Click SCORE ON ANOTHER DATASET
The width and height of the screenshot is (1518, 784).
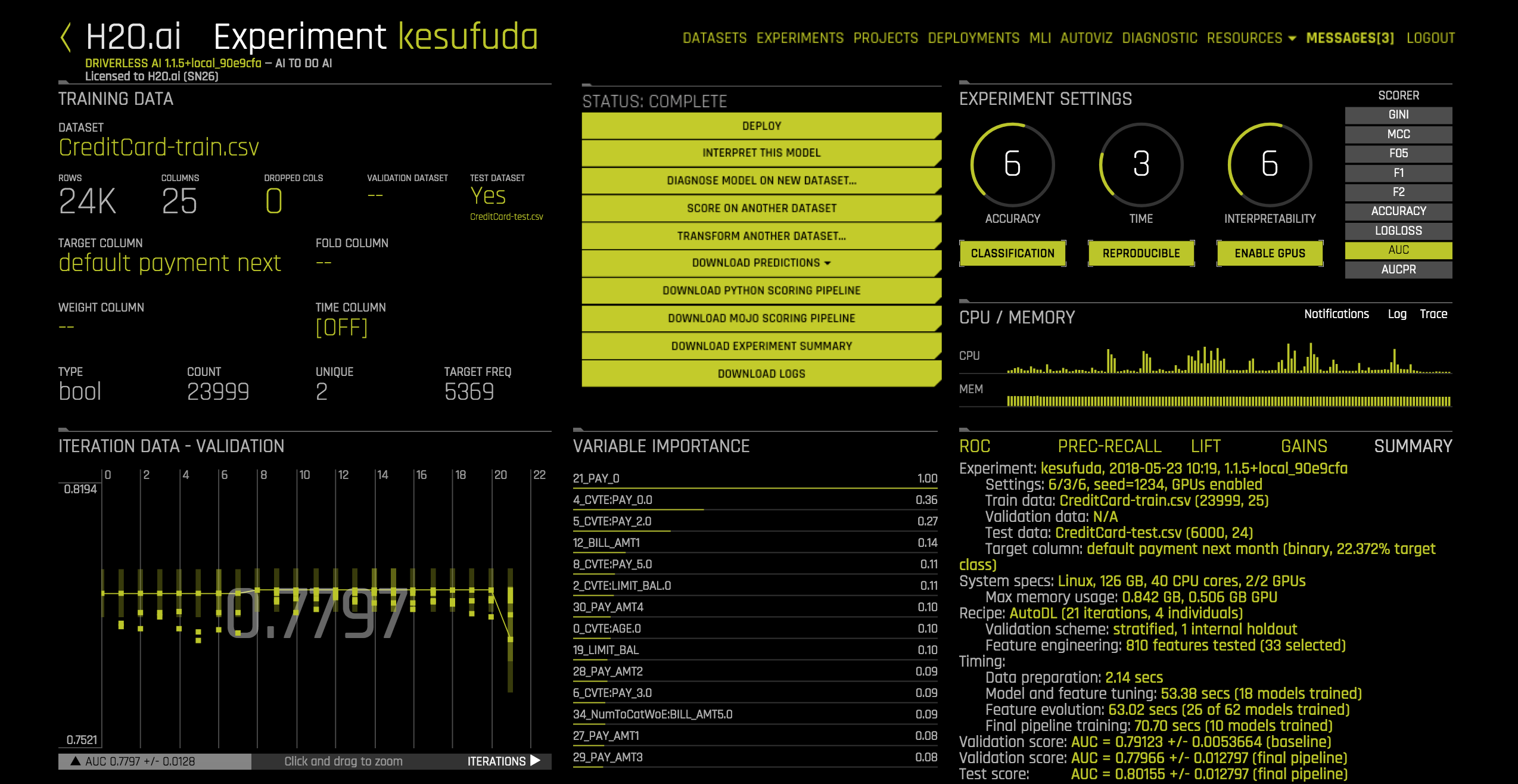pos(761,208)
